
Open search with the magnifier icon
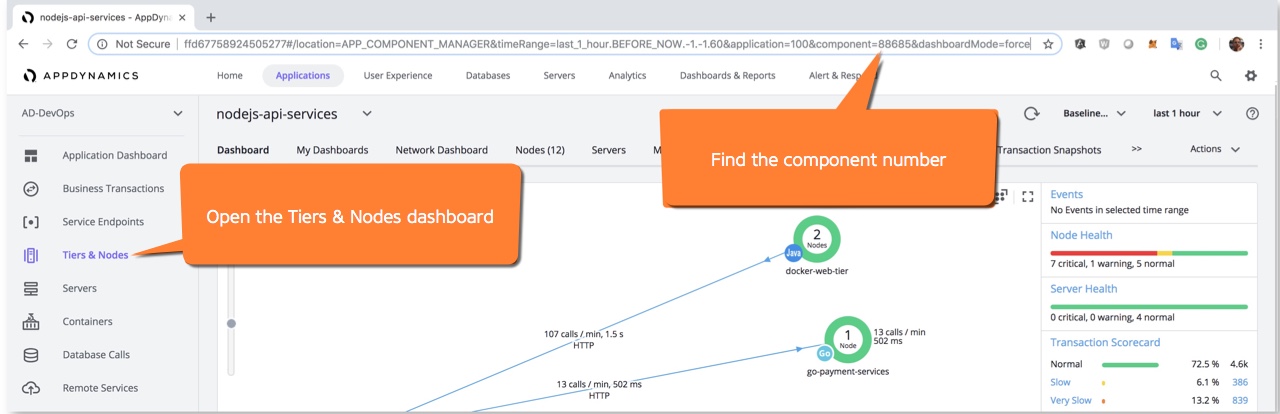click(1216, 75)
